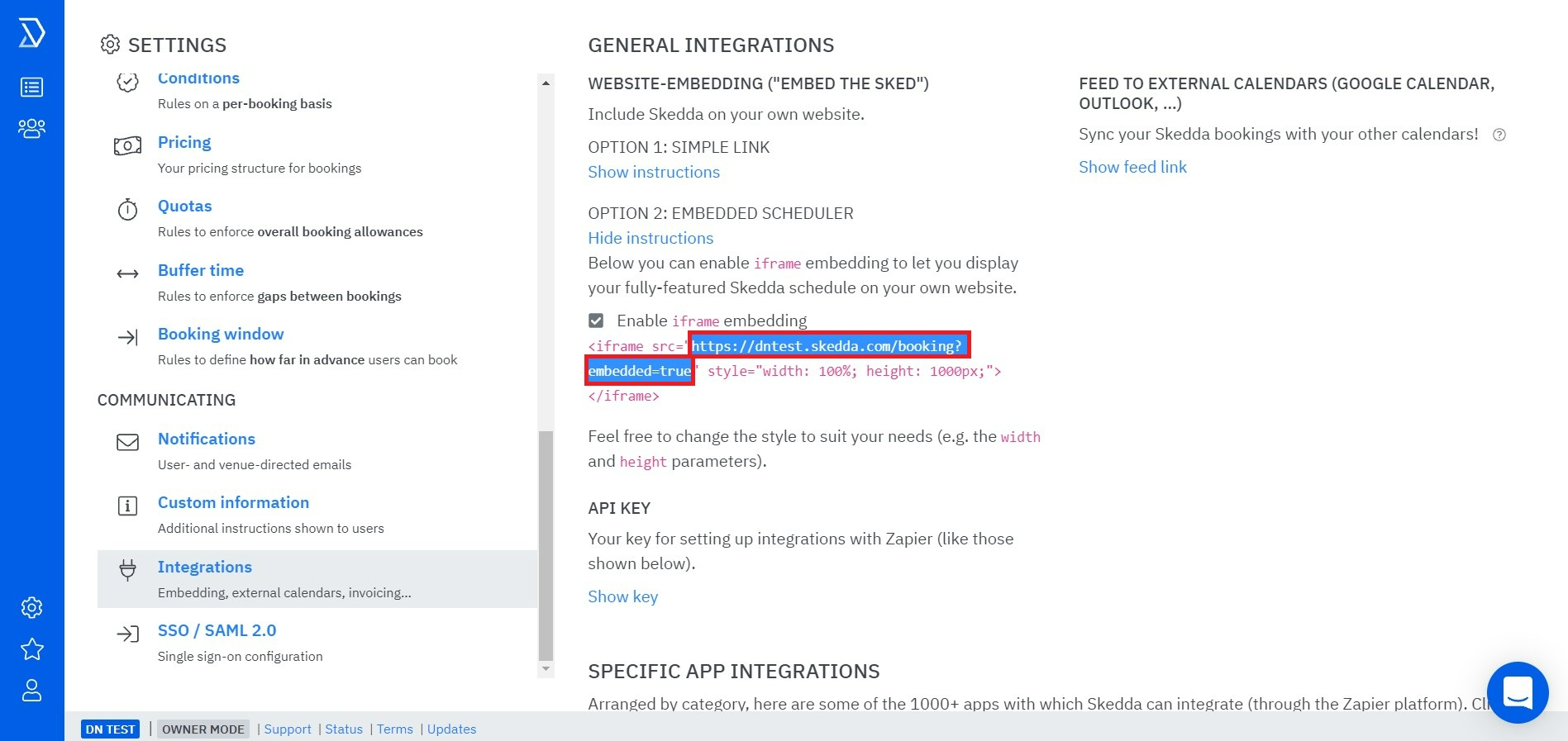Click the highlighted booking URL text
The width and height of the screenshot is (1568, 741).
pos(827,346)
